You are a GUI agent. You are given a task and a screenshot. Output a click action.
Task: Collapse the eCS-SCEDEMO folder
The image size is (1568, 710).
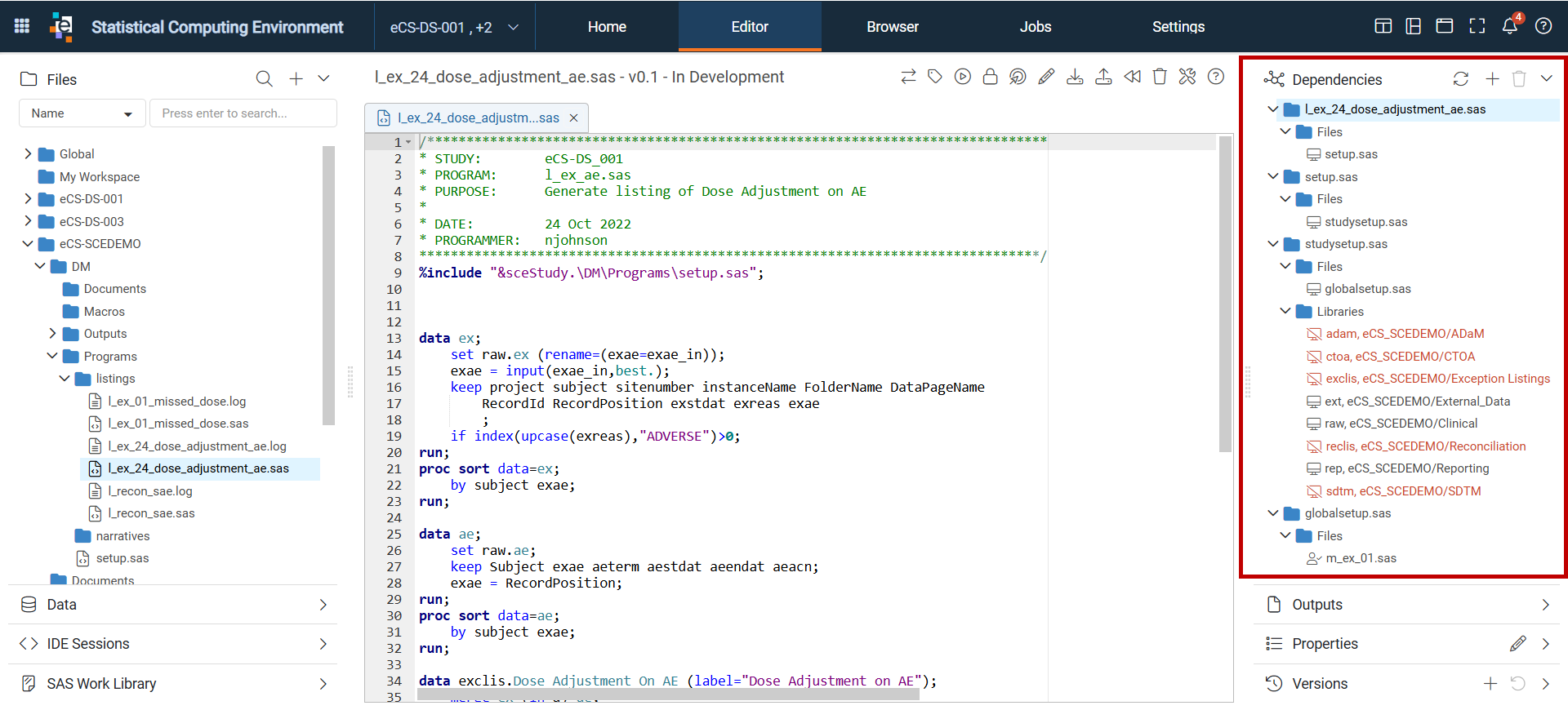(28, 243)
